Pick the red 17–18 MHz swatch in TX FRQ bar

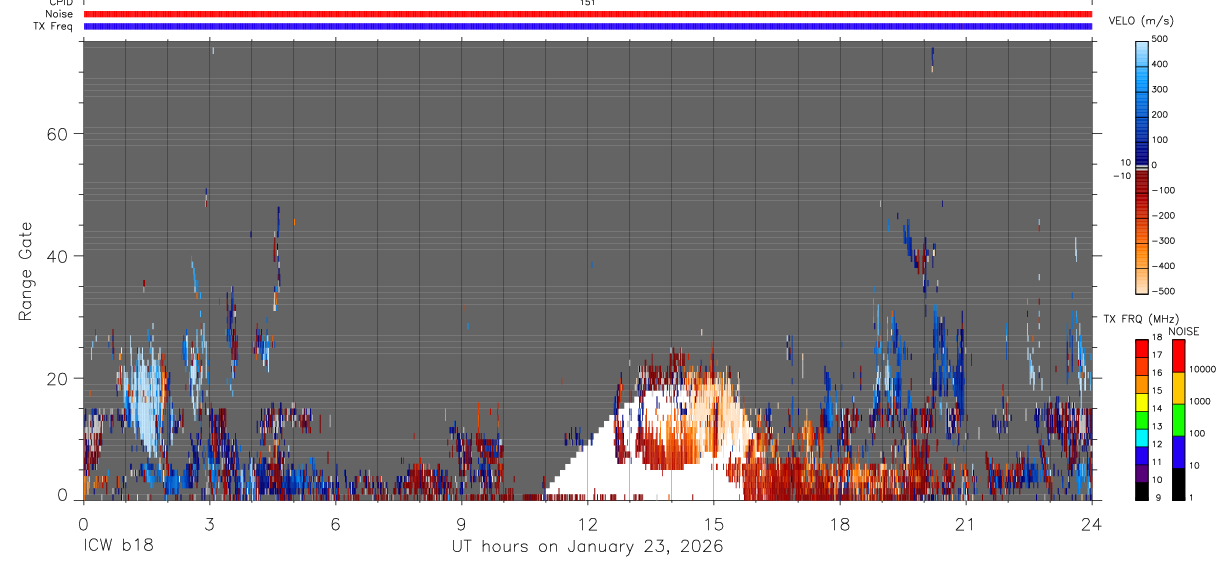[1141, 349]
